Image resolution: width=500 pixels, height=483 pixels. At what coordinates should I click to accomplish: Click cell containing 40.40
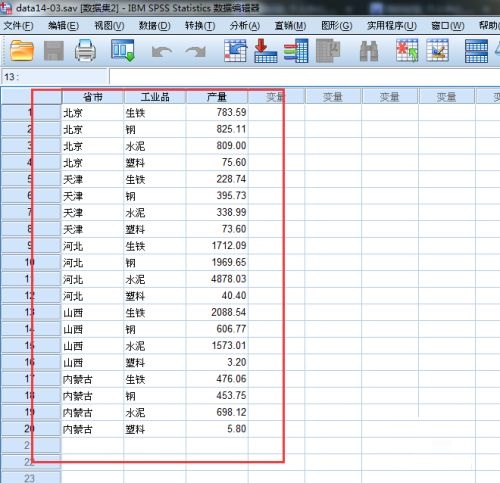point(217,296)
